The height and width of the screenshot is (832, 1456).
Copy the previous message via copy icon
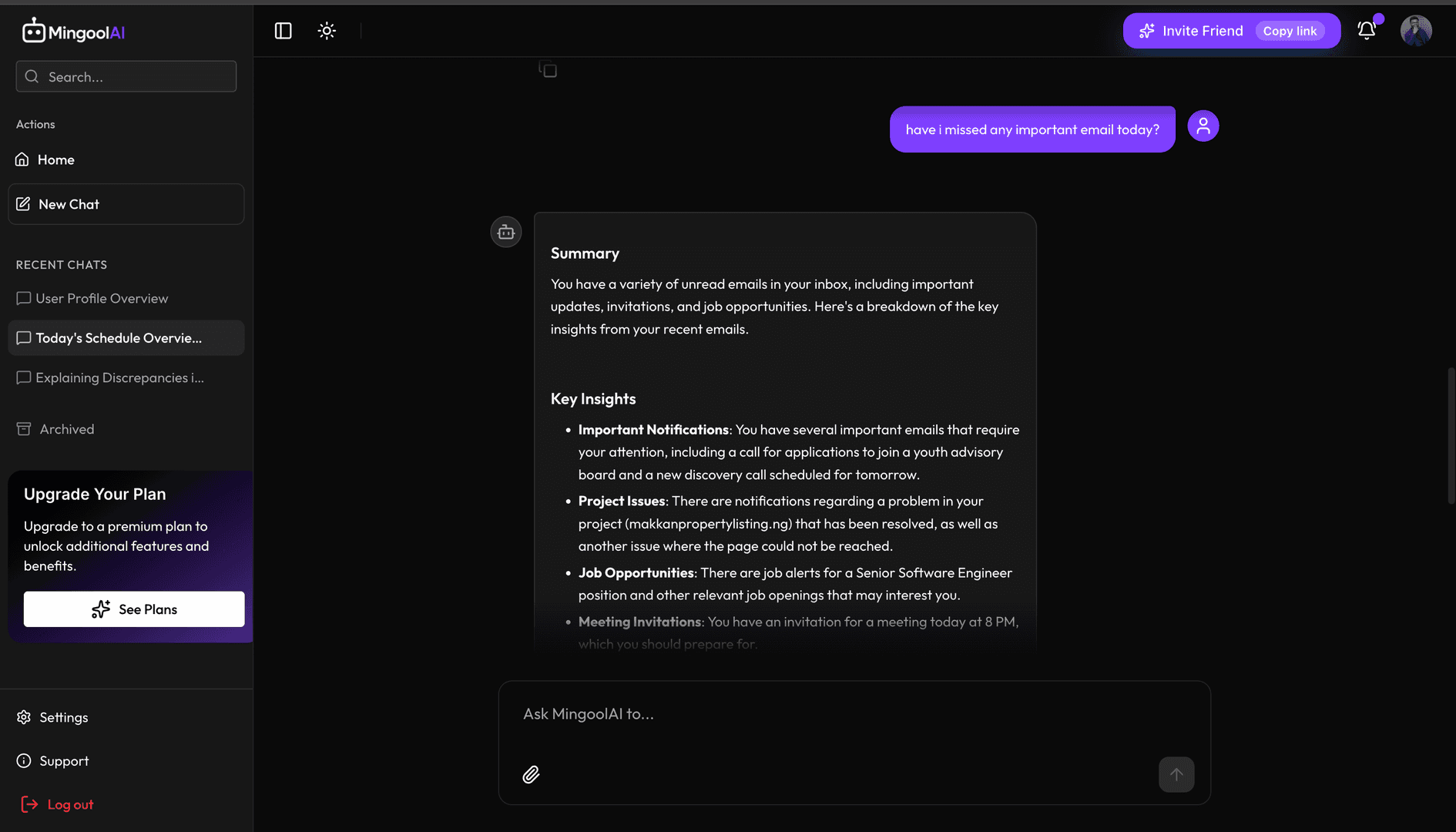click(x=548, y=70)
